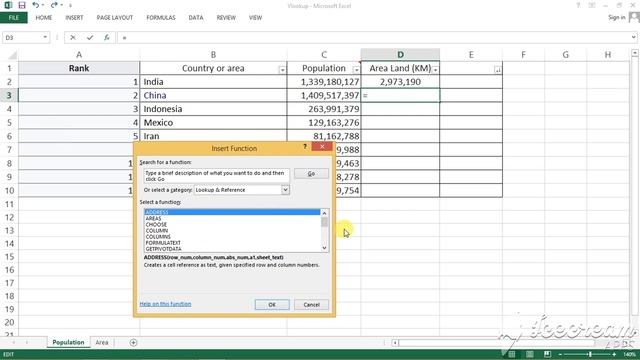This screenshot has width=640, height=360.
Task: Click the new sheet plus icon
Action: pyautogui.click(x=133, y=342)
